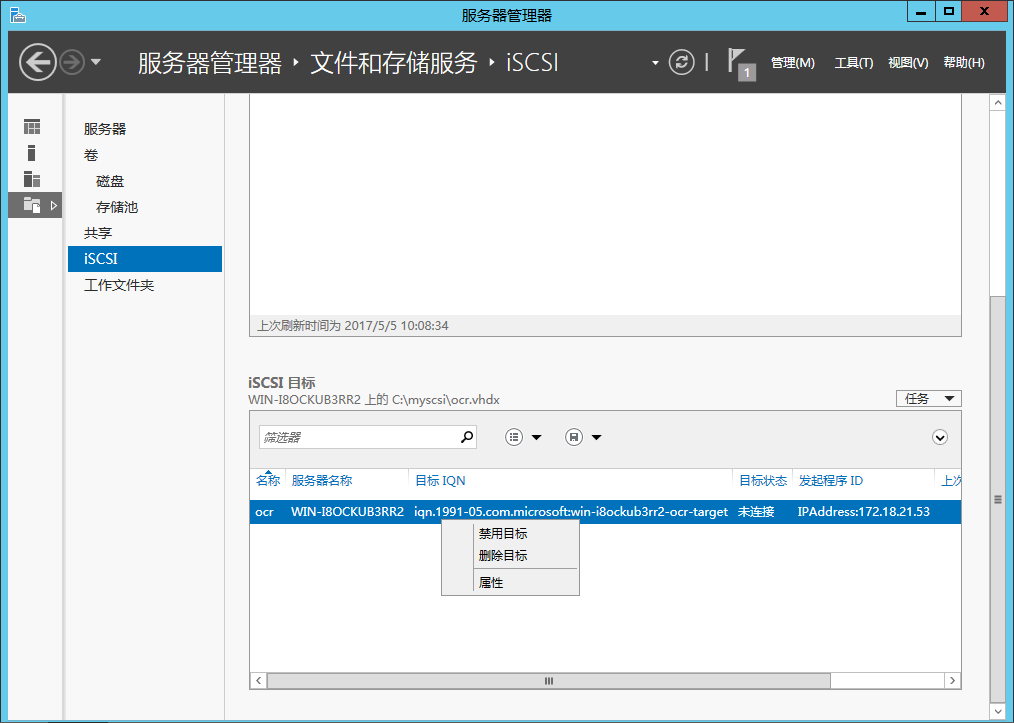Sort by 名称 column header

point(267,480)
